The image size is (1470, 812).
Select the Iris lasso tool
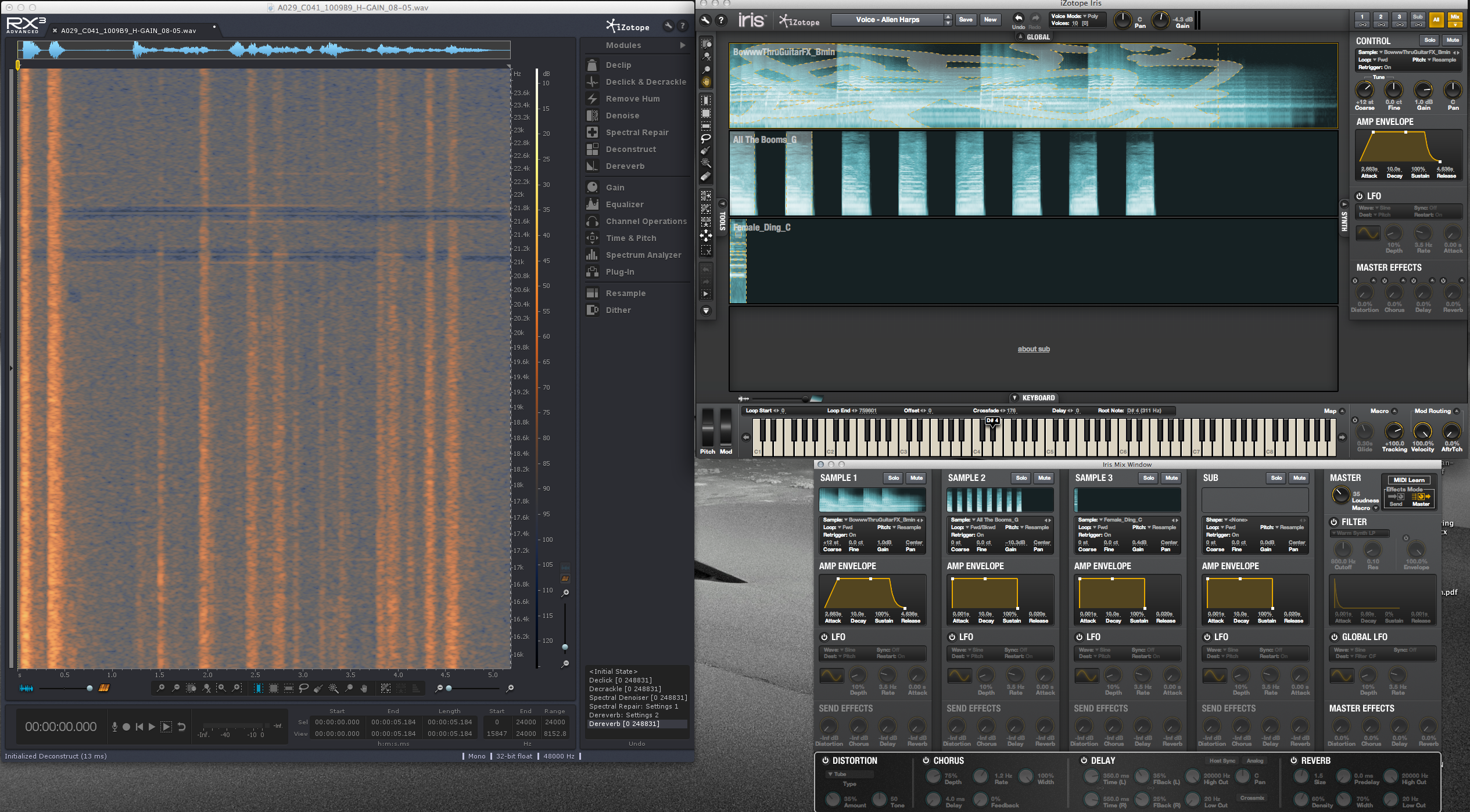click(706, 138)
